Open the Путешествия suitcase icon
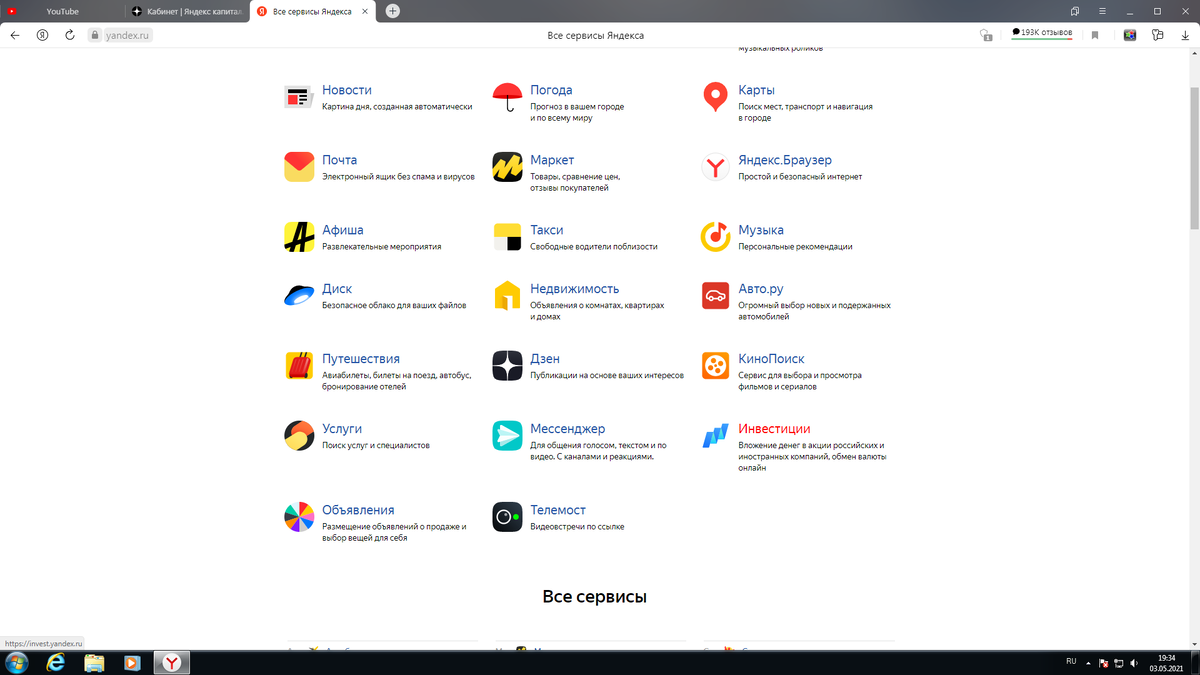The image size is (1200, 675). (299, 366)
